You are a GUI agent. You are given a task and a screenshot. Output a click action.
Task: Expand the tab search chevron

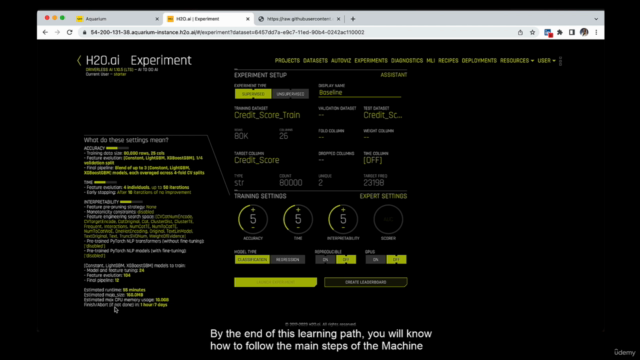(596, 19)
